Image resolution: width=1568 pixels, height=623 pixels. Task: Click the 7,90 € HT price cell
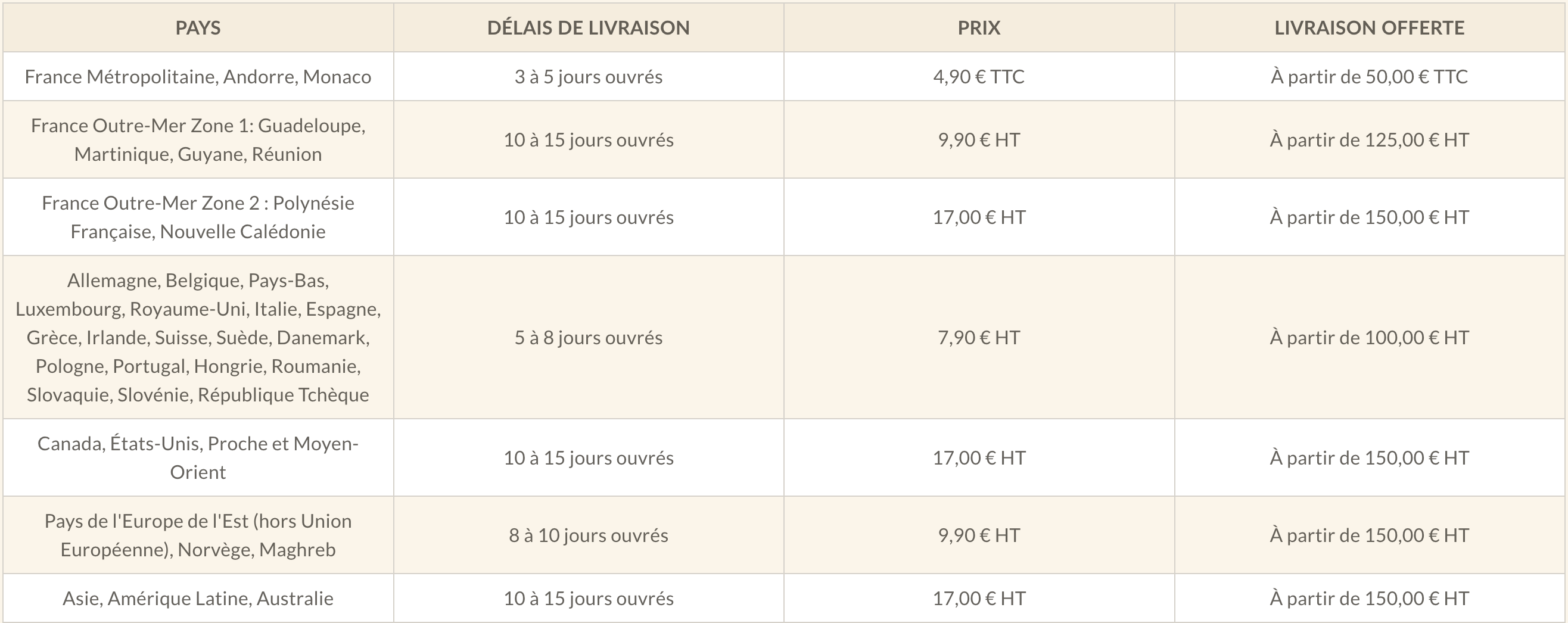pyautogui.click(x=979, y=338)
